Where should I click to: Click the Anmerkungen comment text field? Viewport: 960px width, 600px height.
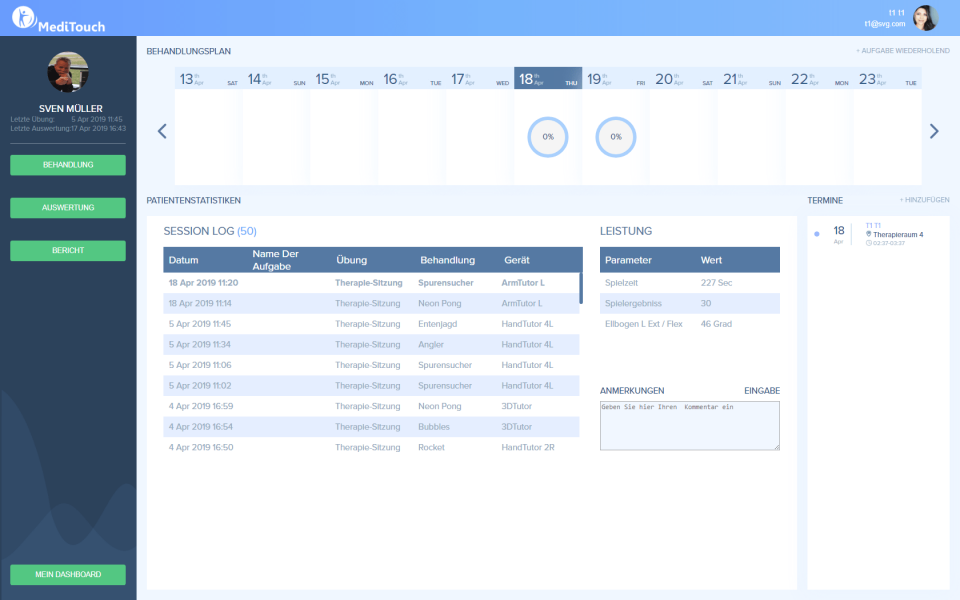(689, 426)
